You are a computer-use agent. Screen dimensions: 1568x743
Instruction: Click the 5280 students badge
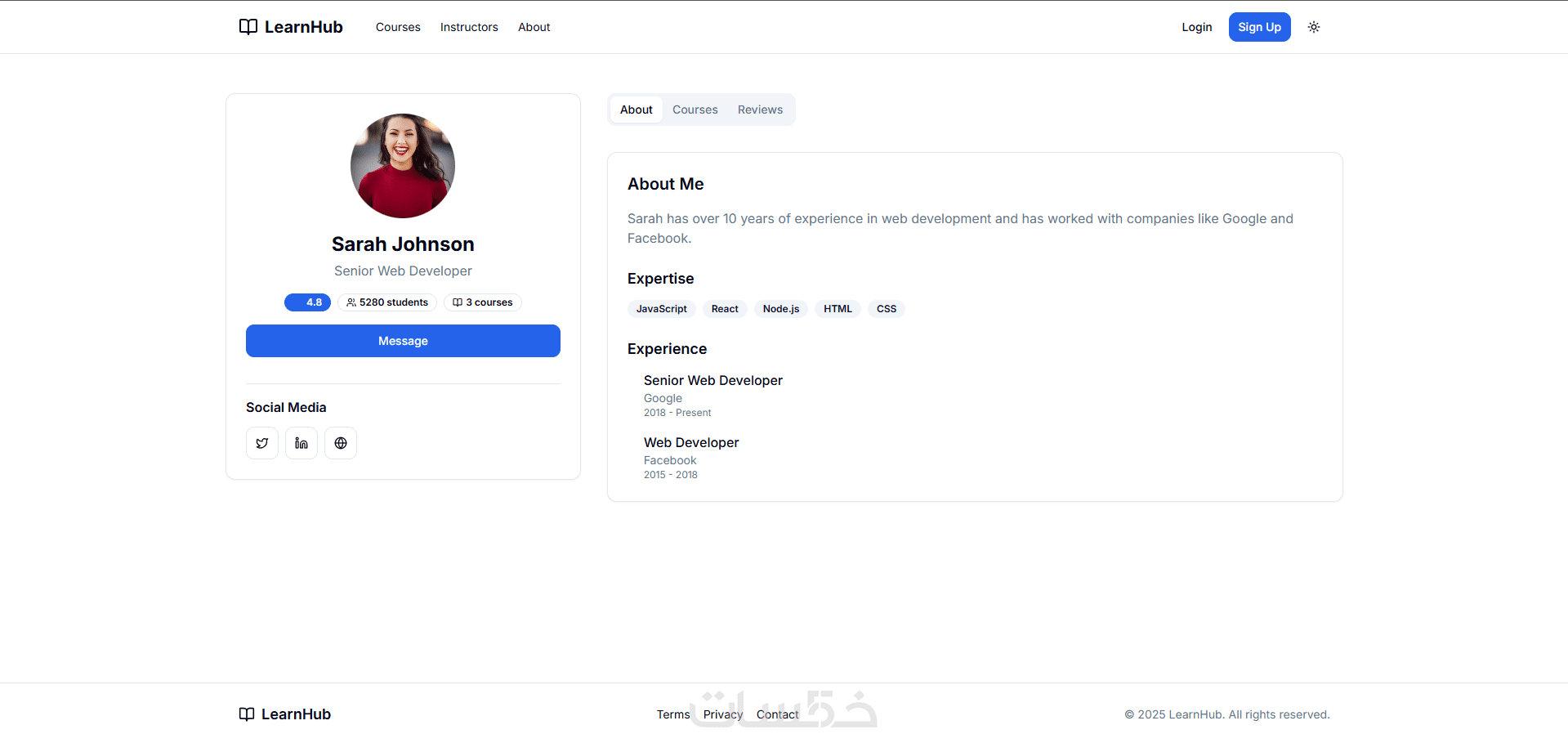(387, 302)
